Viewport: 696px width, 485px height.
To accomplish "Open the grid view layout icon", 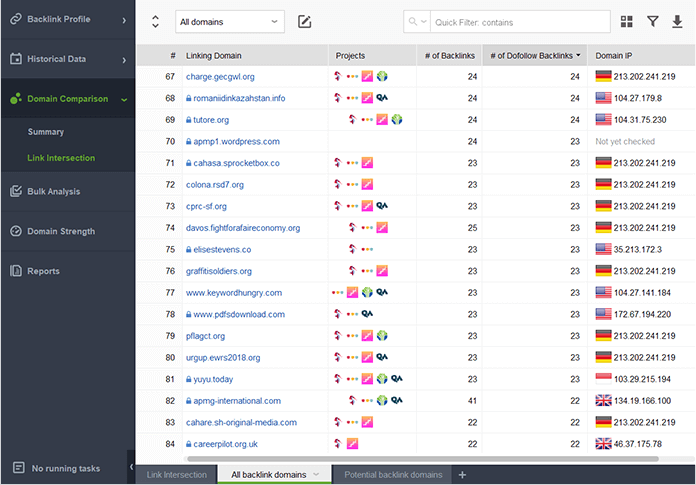I will coord(627,22).
